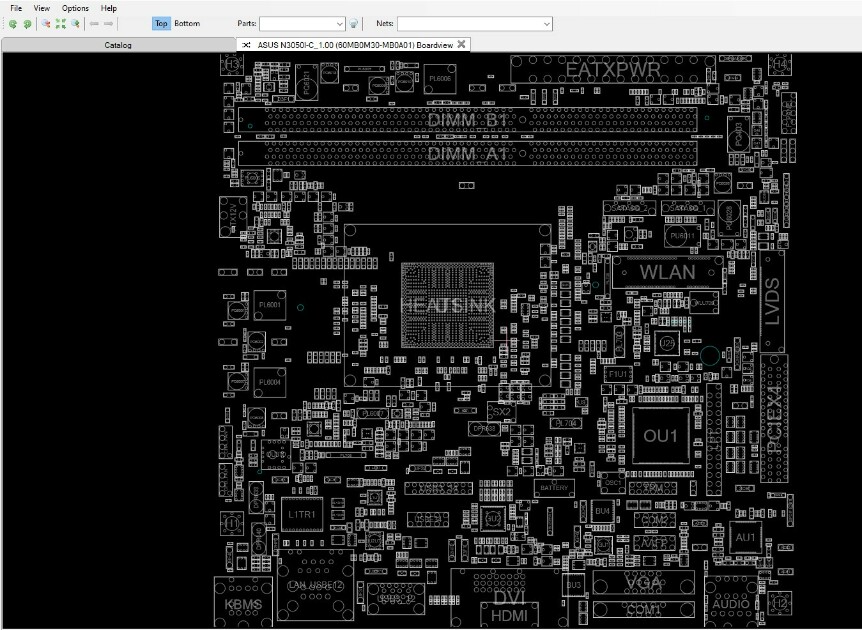Switch board view to Top side
Viewport: 862px width, 630px height.
coord(161,24)
